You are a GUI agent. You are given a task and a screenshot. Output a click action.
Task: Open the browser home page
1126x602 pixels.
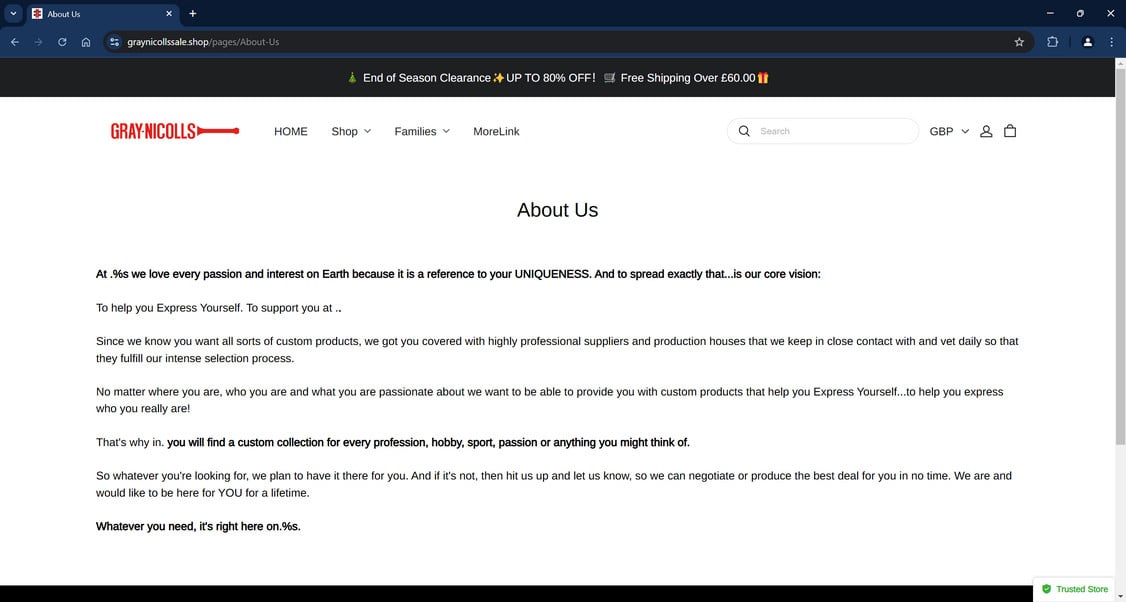[86, 42]
